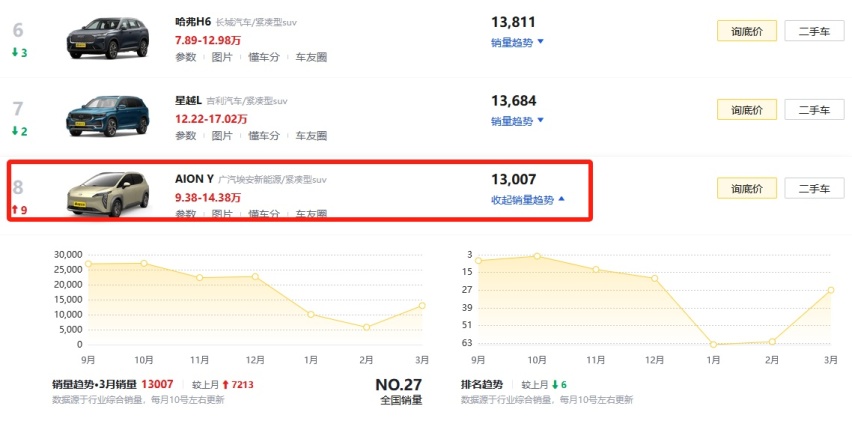
Task: Click 二手车 button for 星越L
Action: pos(814,110)
